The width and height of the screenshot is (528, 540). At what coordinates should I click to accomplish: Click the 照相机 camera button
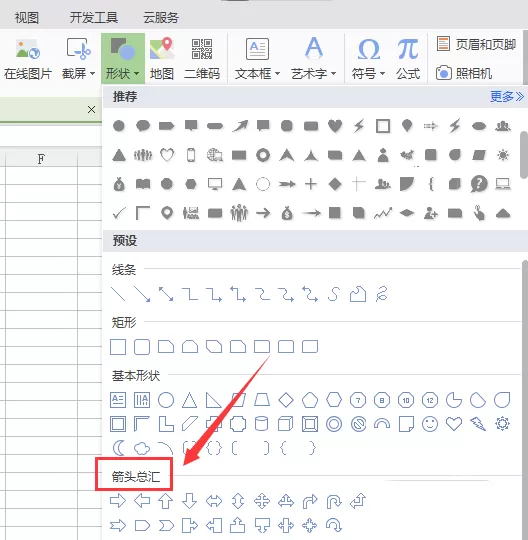coord(464,73)
